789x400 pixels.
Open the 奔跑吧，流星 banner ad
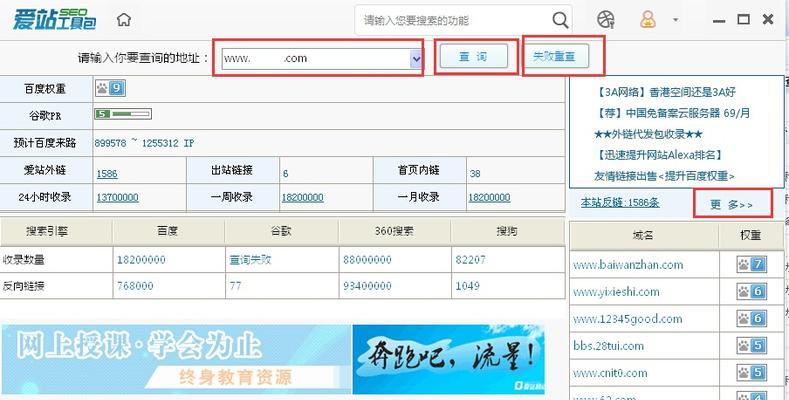(x=448, y=359)
